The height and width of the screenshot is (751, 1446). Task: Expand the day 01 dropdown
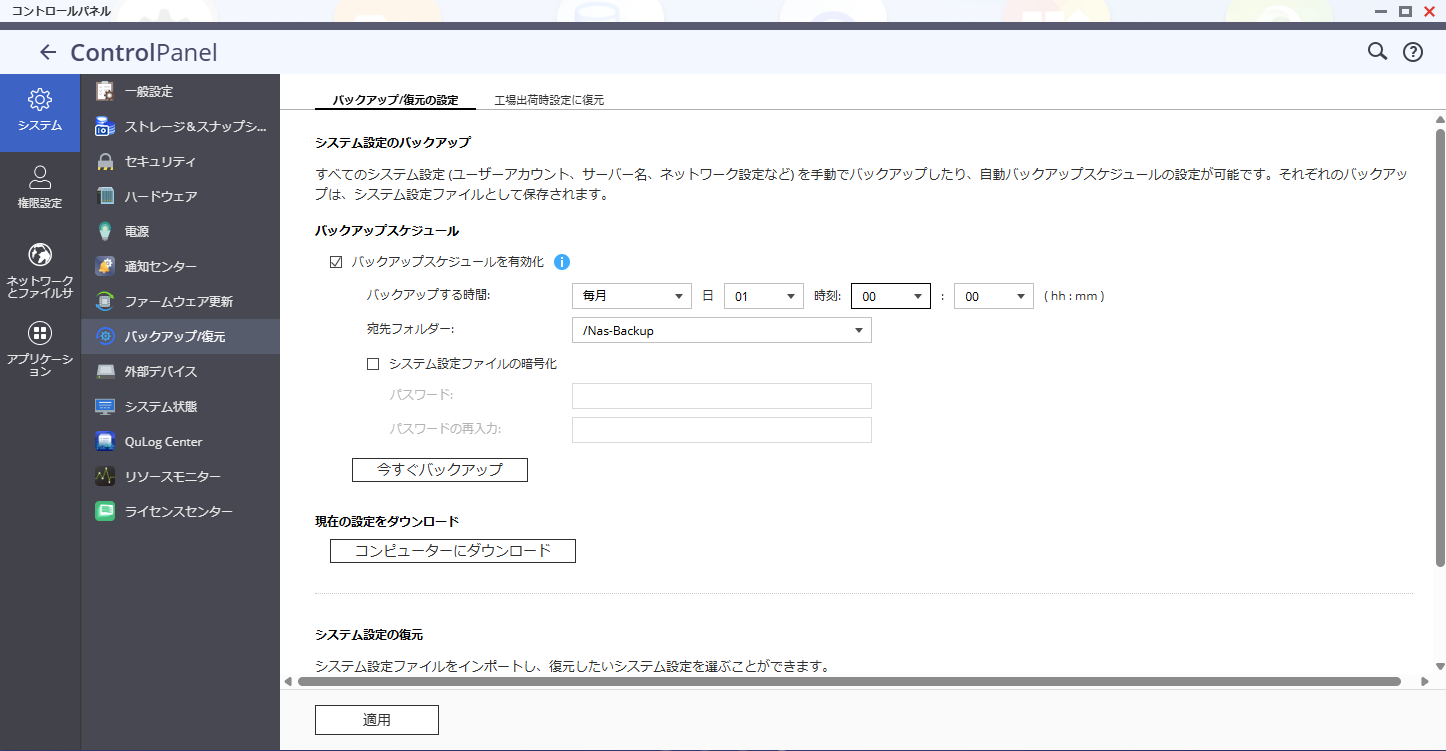[764, 297]
